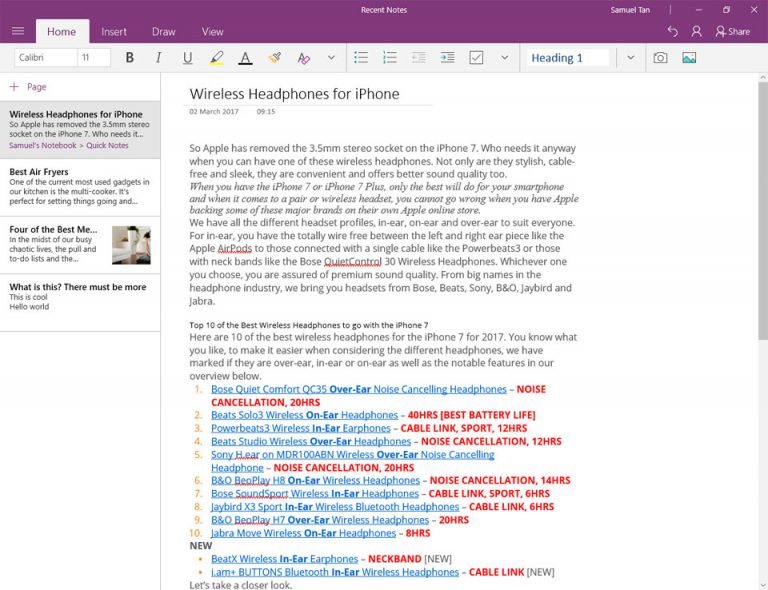This screenshot has height=590, width=768.
Task: Expand more paragraph options chevron
Action: tap(504, 58)
